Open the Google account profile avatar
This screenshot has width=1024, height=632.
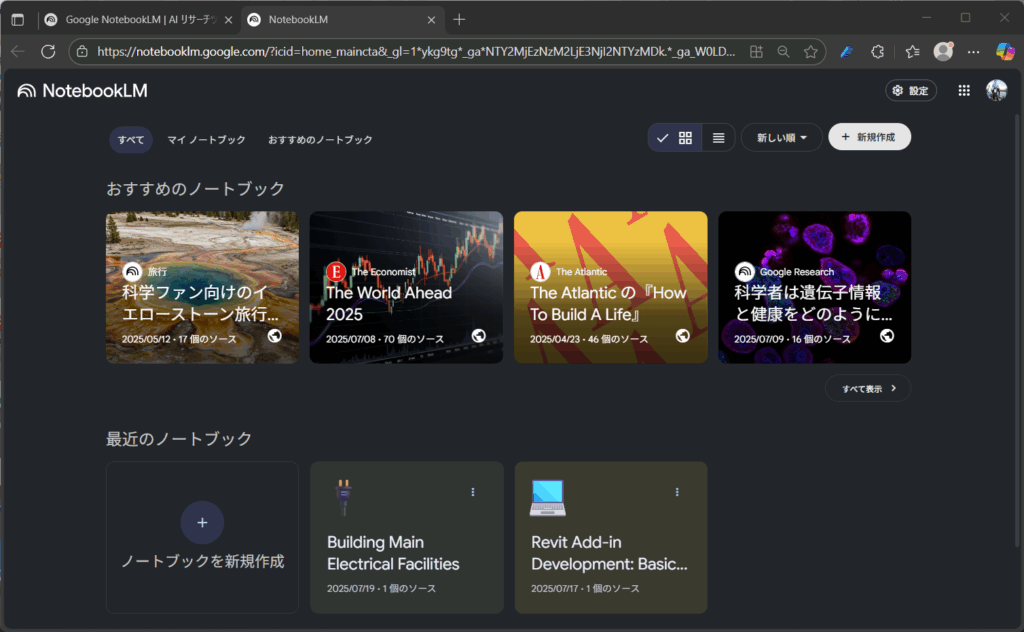click(996, 91)
